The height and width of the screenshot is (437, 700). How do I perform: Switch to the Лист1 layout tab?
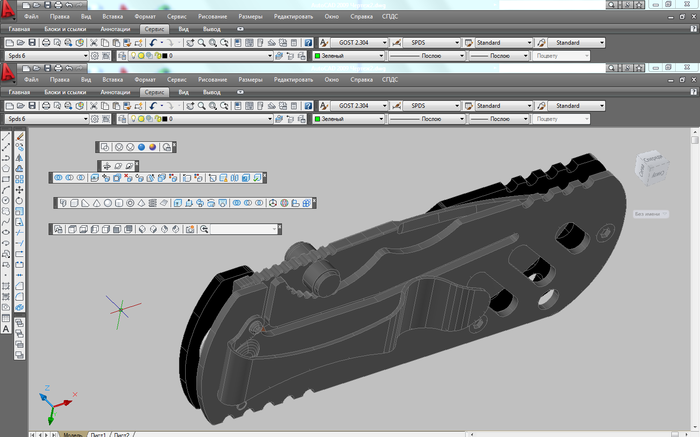(97, 434)
